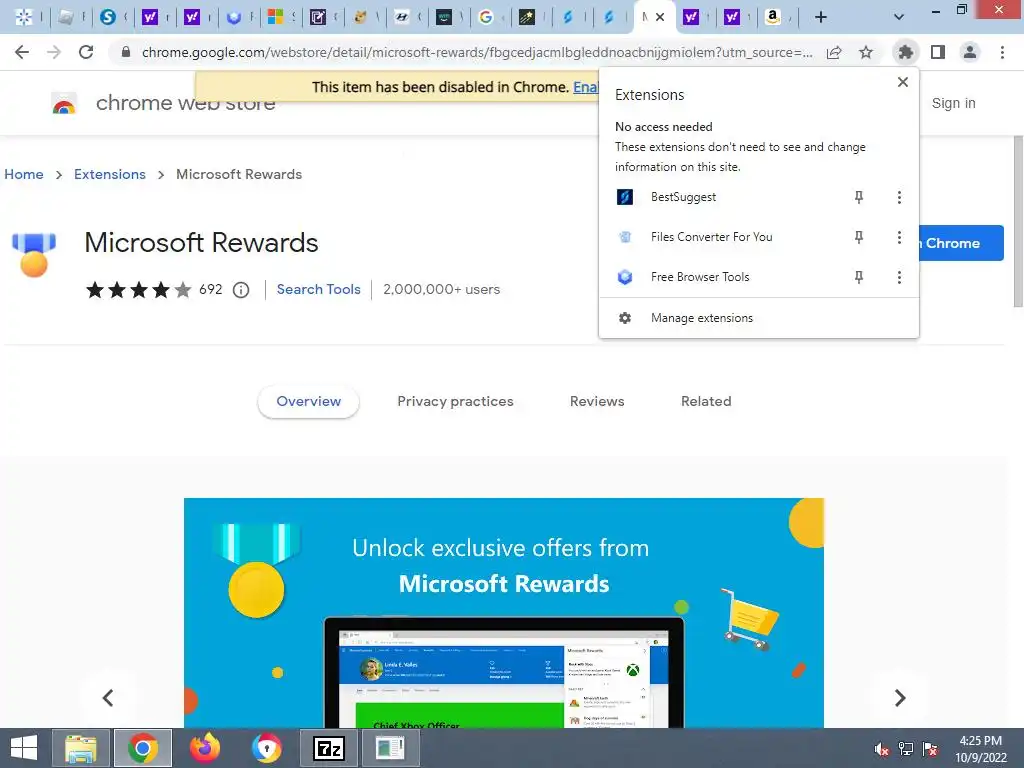
Task: Click the address bar URL
Action: [x=477, y=52]
